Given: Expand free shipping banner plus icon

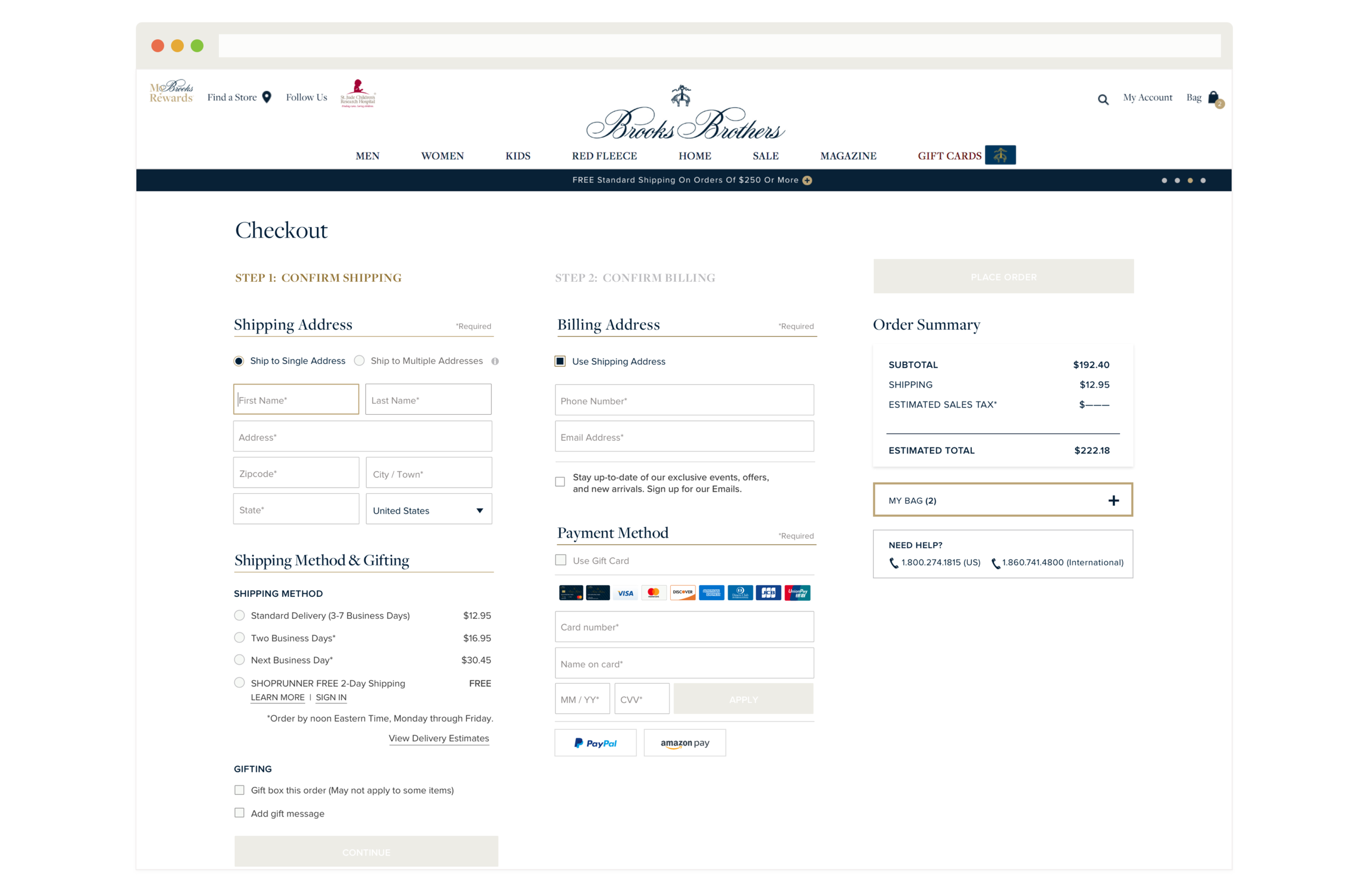Looking at the screenshot, I should (x=807, y=181).
